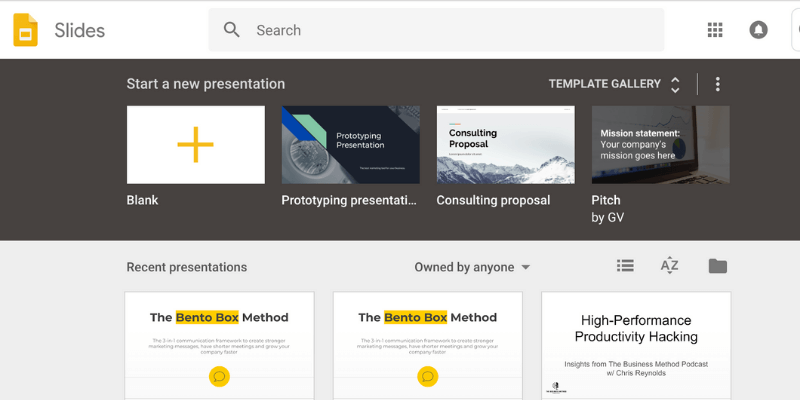Screen dimensions: 800x400
Task: Click the Template Gallery up-down arrows icon
Action: (x=675, y=85)
